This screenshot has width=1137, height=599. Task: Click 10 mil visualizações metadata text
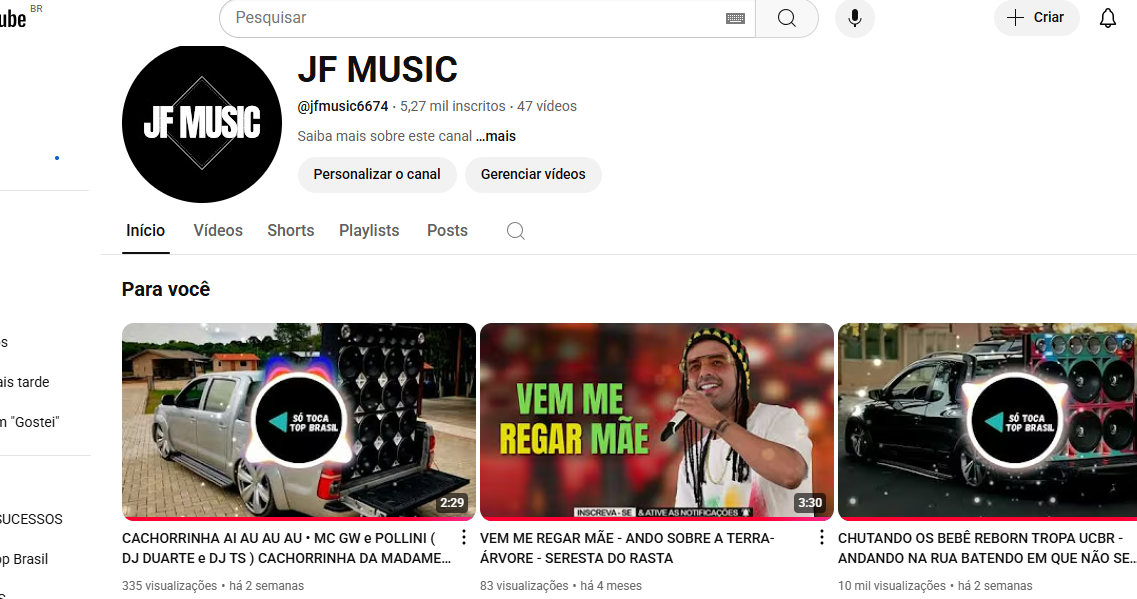tap(892, 586)
